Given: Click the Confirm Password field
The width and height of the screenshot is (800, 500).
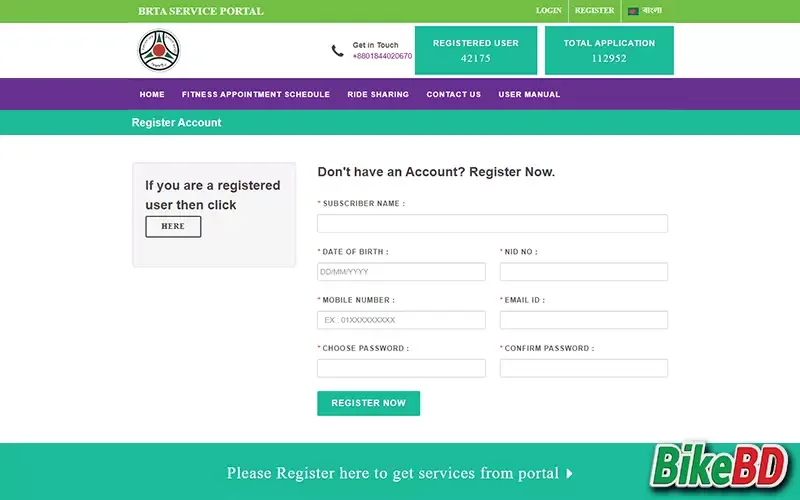Looking at the screenshot, I should (x=583, y=368).
